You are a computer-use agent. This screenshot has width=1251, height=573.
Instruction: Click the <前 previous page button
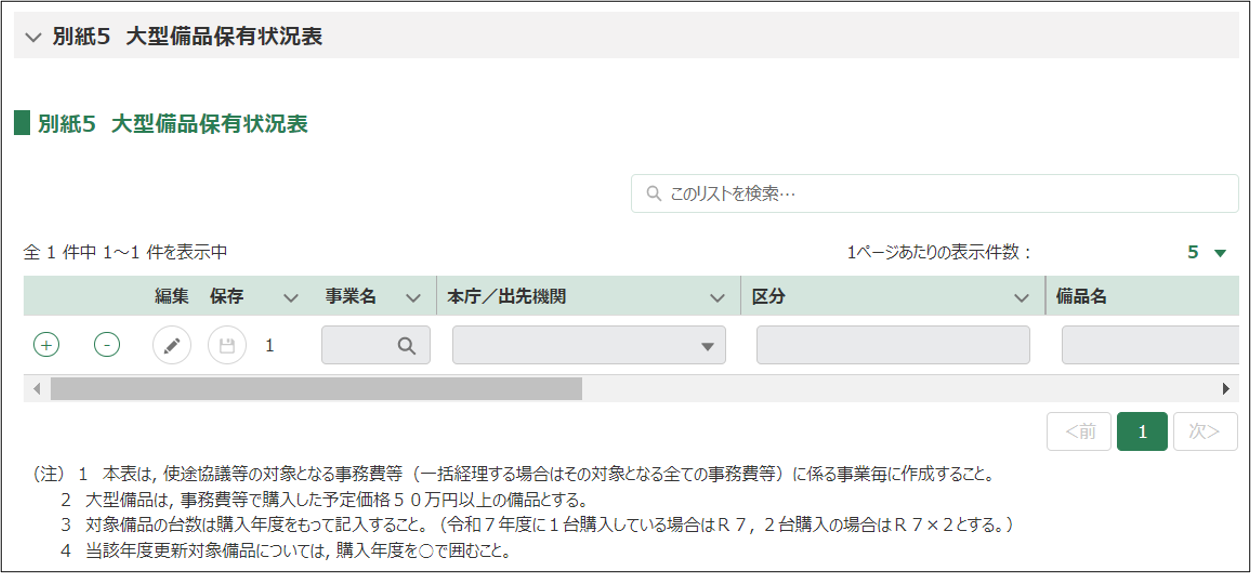[x=1079, y=432]
